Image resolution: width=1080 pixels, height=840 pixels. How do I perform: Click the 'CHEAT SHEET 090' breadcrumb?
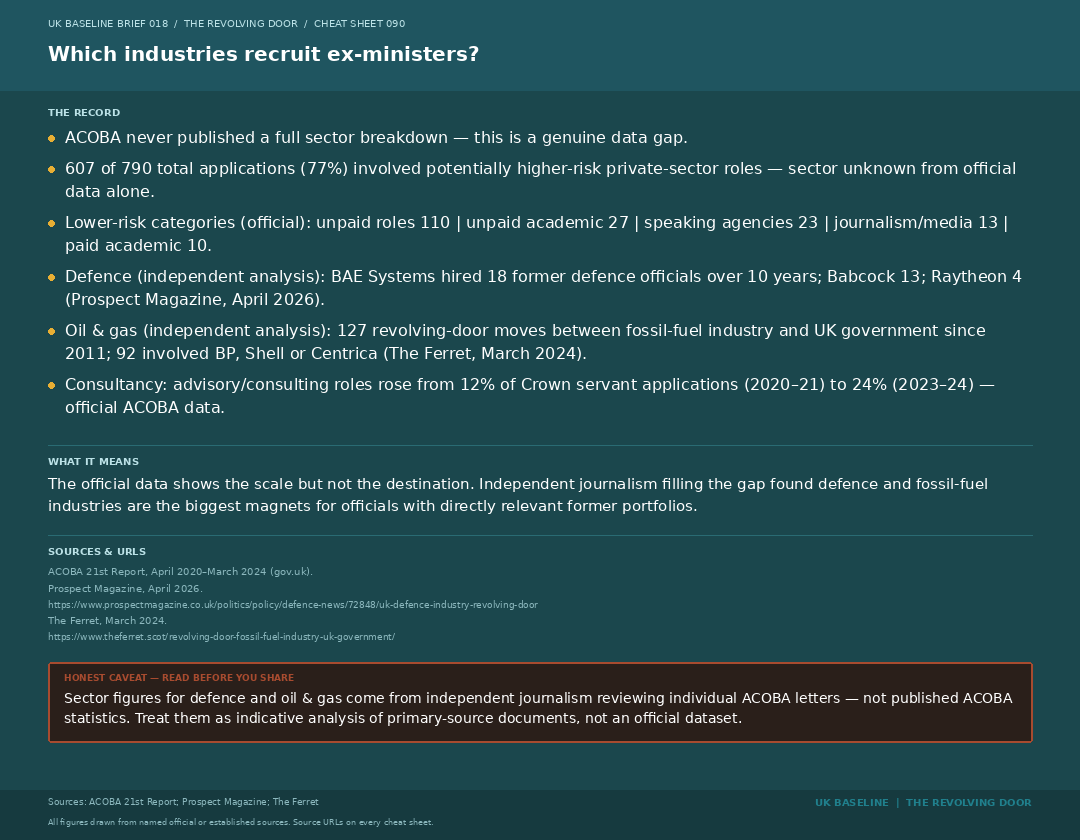(x=360, y=23)
